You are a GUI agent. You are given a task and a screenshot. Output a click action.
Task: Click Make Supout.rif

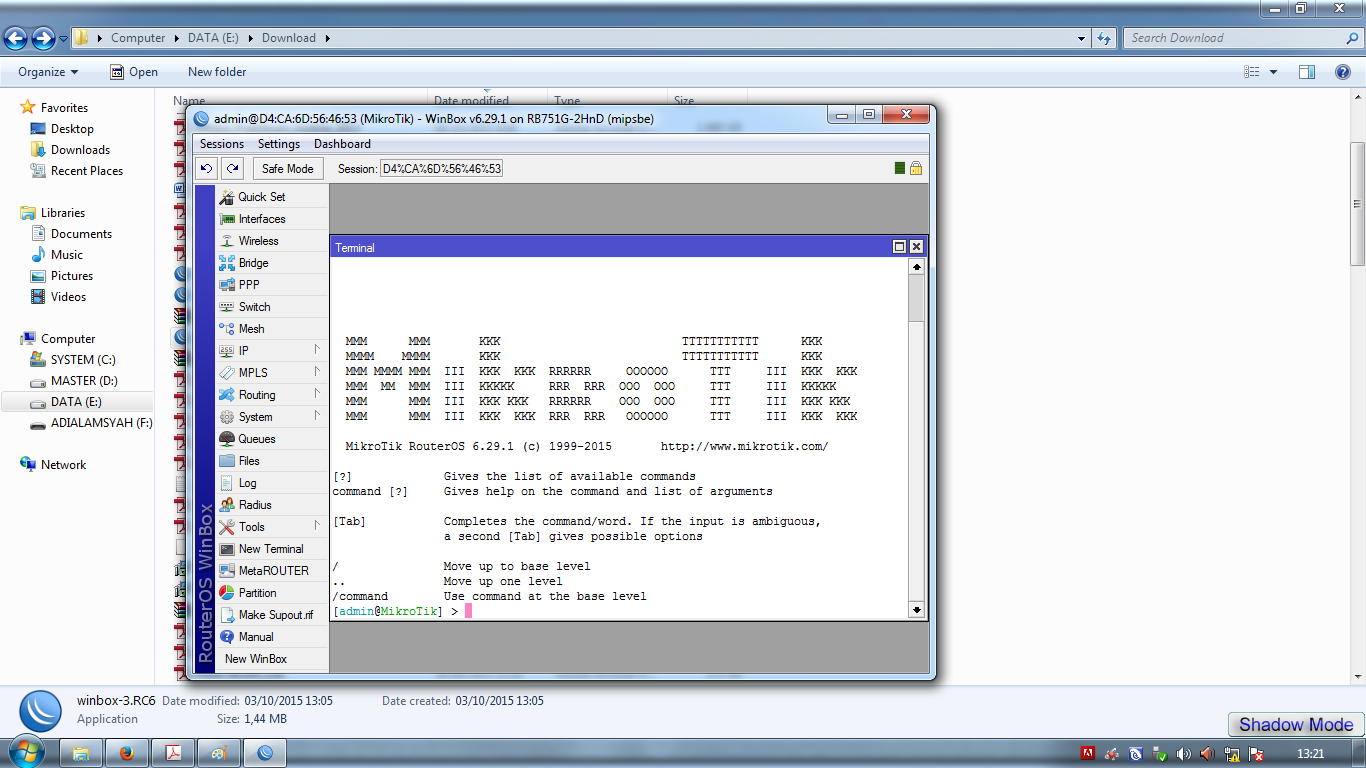pos(272,615)
